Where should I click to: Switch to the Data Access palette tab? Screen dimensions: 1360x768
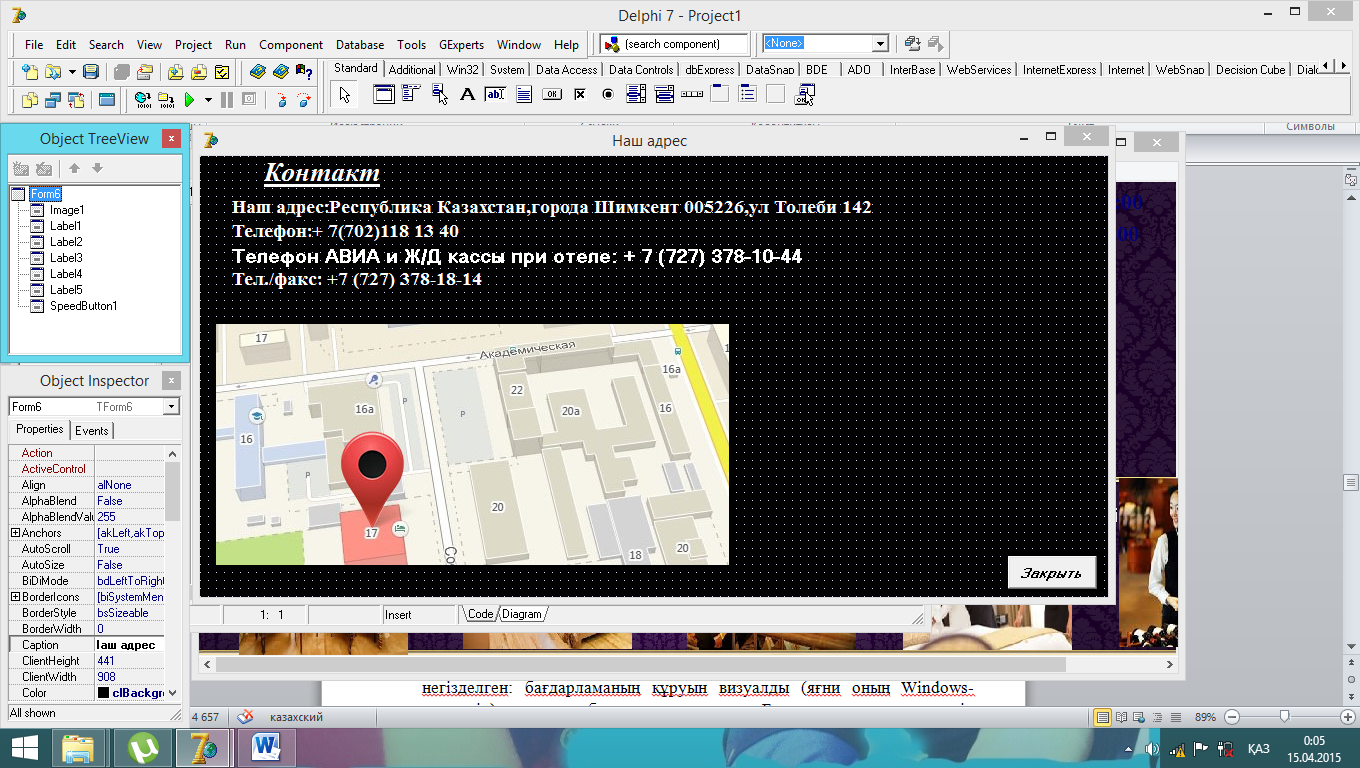[566, 70]
